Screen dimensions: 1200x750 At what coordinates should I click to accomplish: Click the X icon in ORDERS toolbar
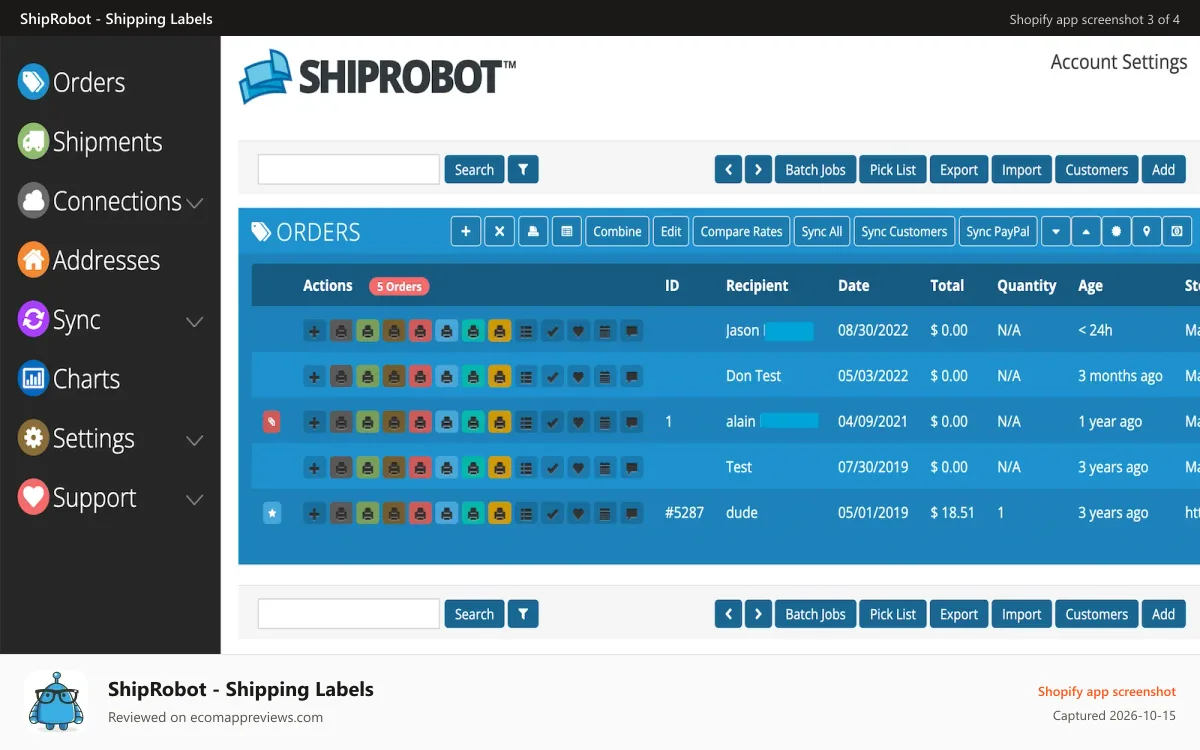coord(499,231)
